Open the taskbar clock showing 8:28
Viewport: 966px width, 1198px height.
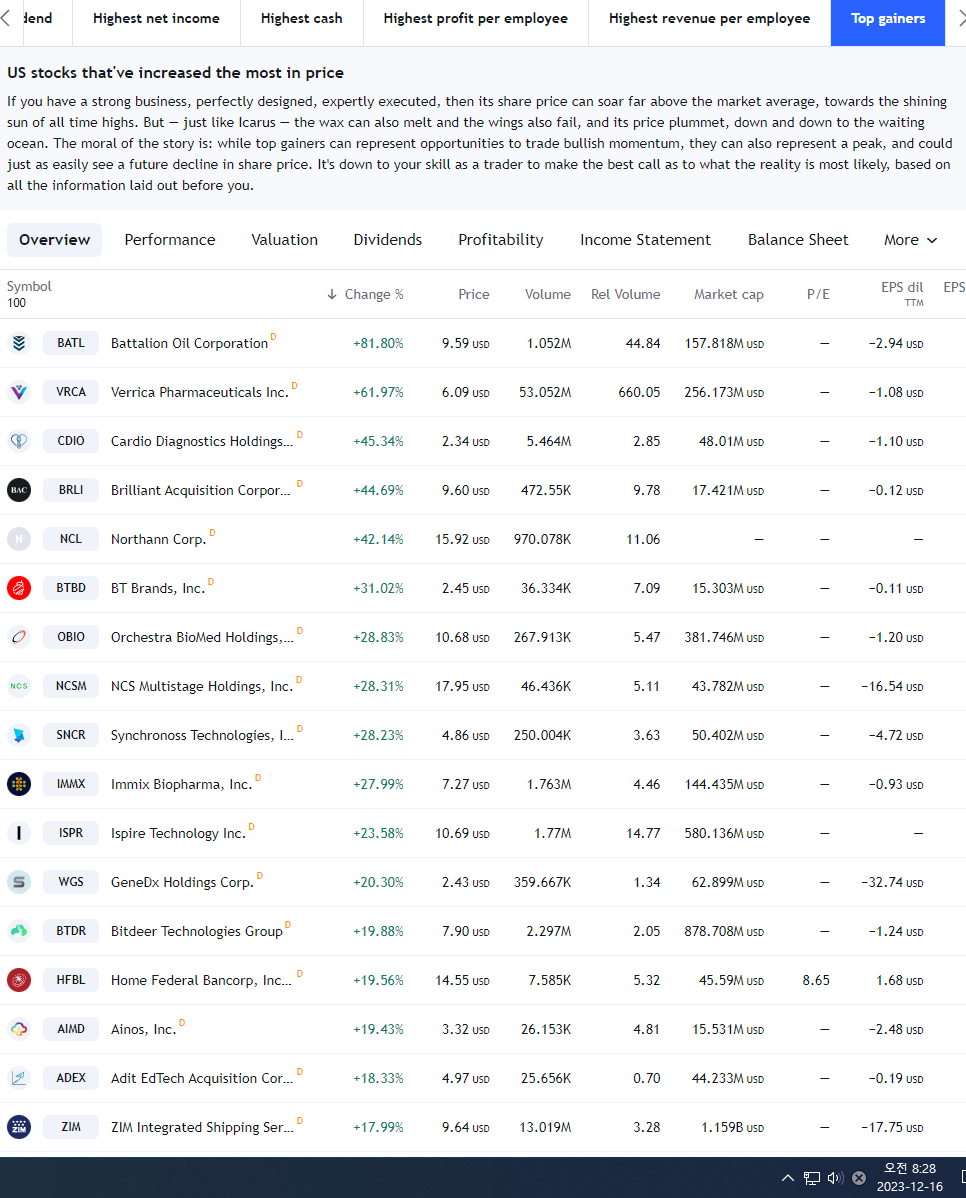tap(909, 1177)
